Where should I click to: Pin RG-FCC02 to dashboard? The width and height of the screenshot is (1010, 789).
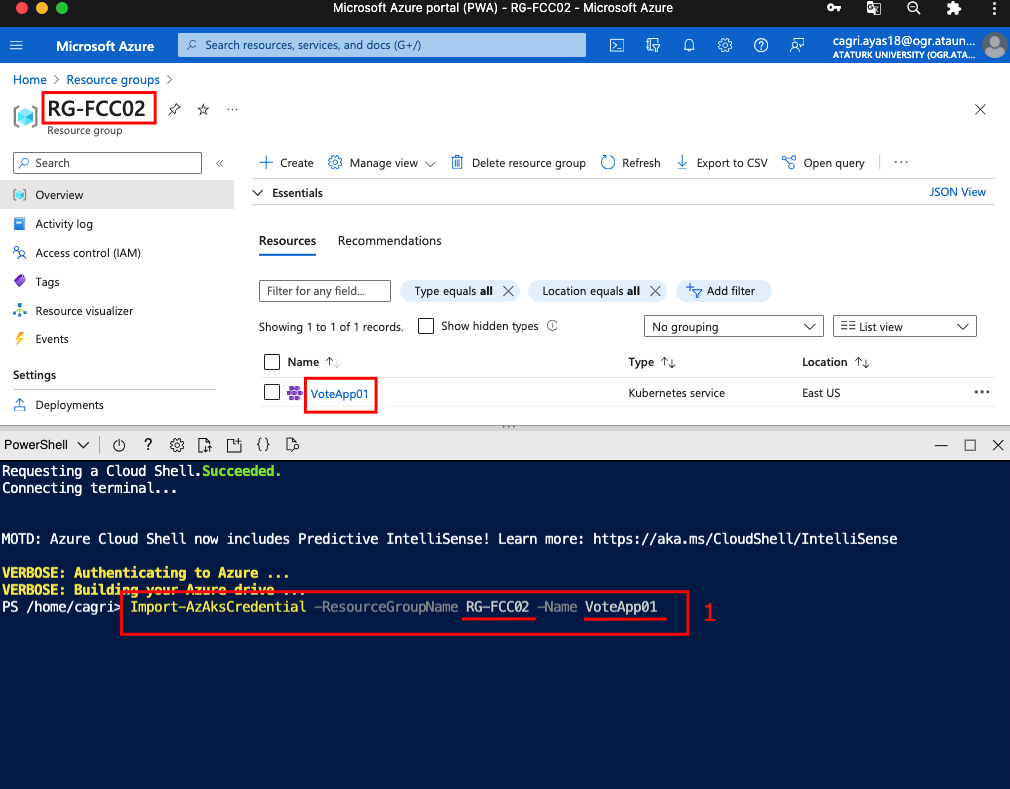(174, 109)
